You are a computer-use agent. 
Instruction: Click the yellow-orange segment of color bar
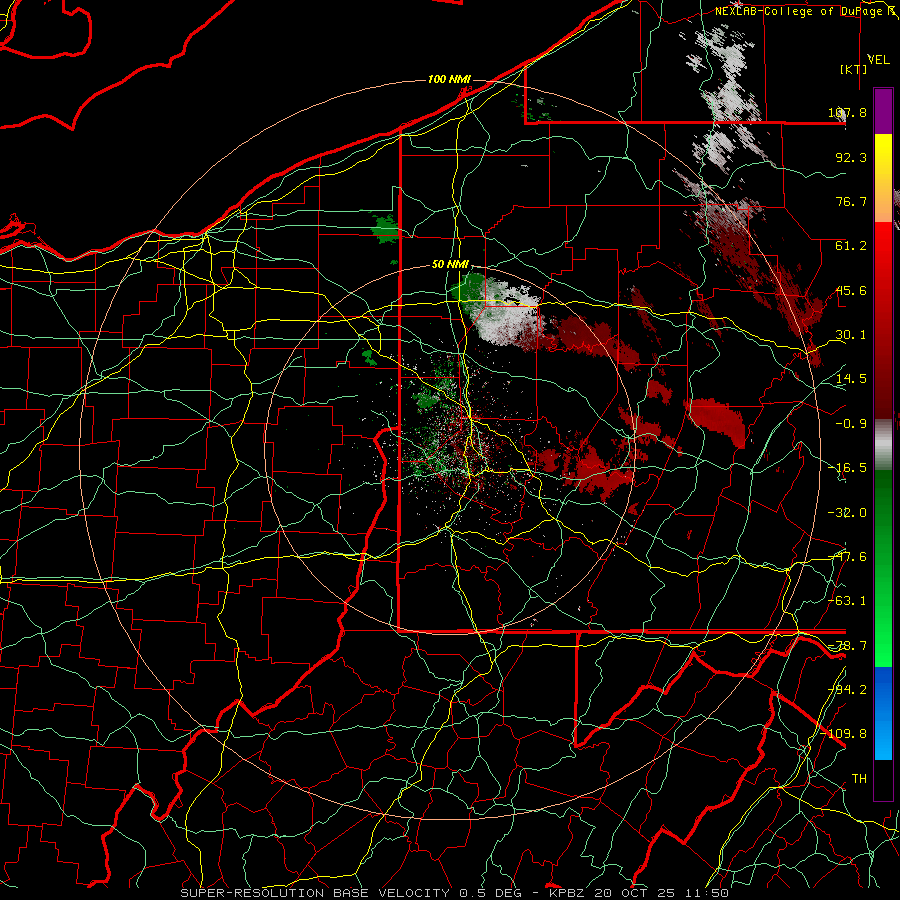(x=883, y=178)
